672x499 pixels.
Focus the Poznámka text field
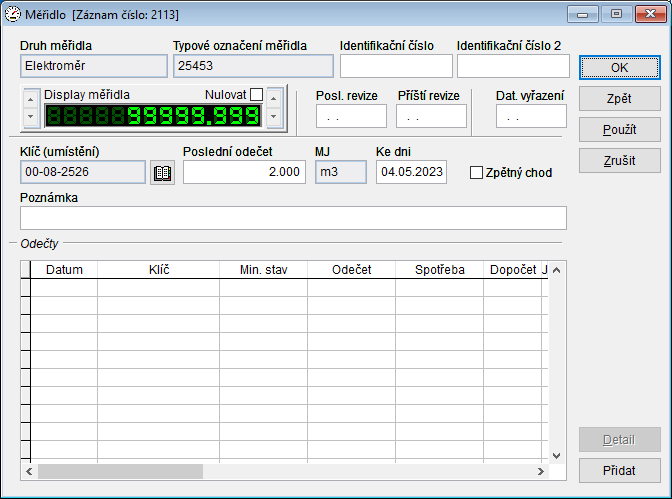pyautogui.click(x=293, y=218)
